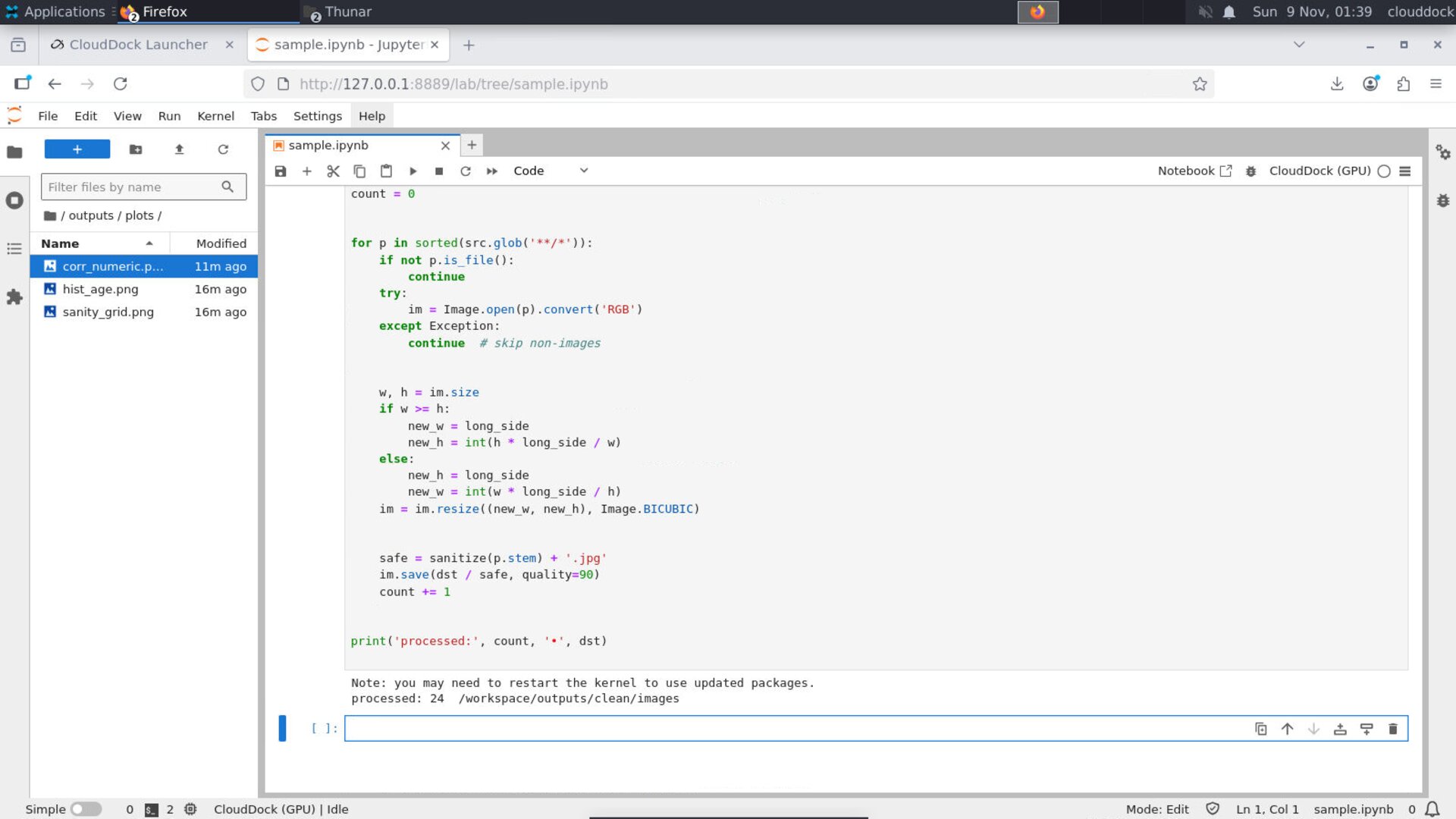Cut the selected cell with the scissors icon

[x=333, y=171]
